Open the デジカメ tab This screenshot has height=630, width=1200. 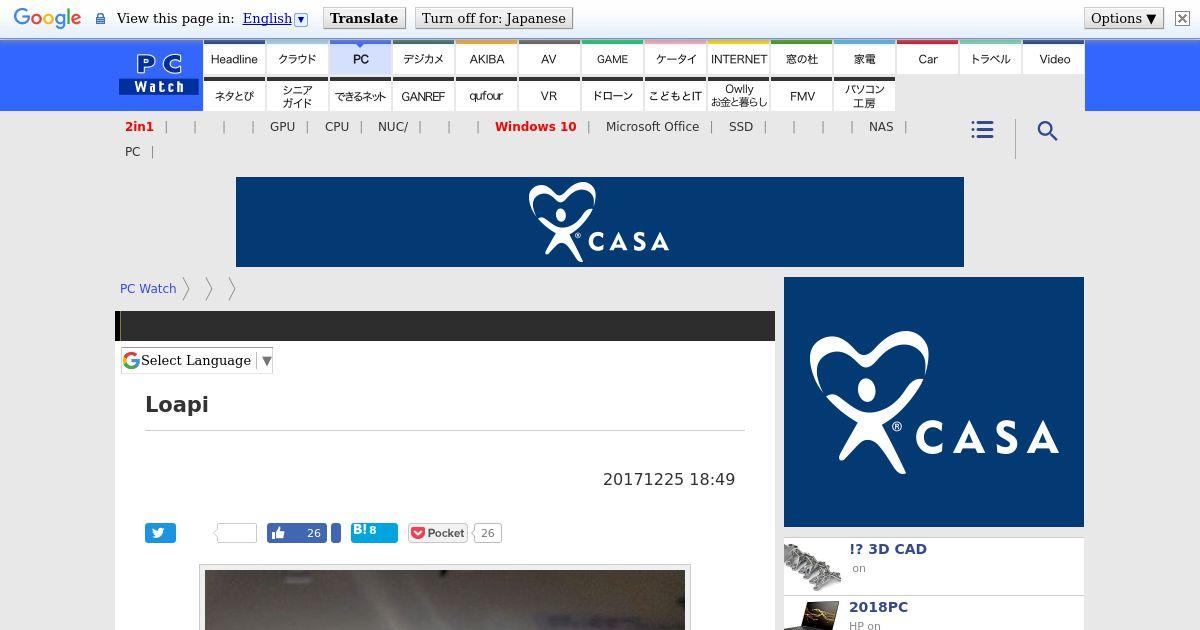[423, 58]
